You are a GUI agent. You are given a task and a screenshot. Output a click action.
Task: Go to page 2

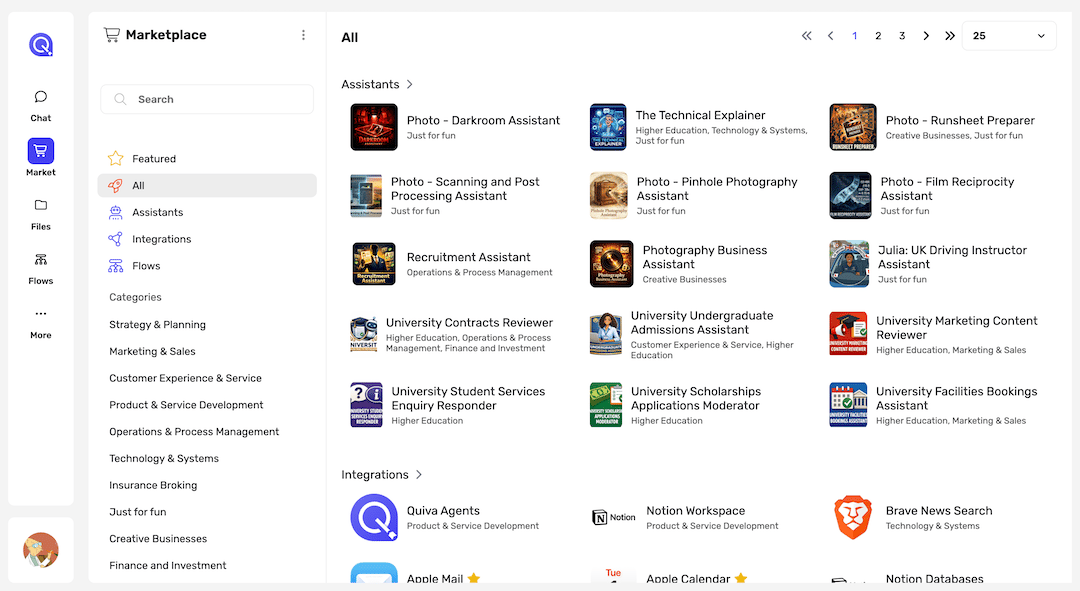(878, 36)
